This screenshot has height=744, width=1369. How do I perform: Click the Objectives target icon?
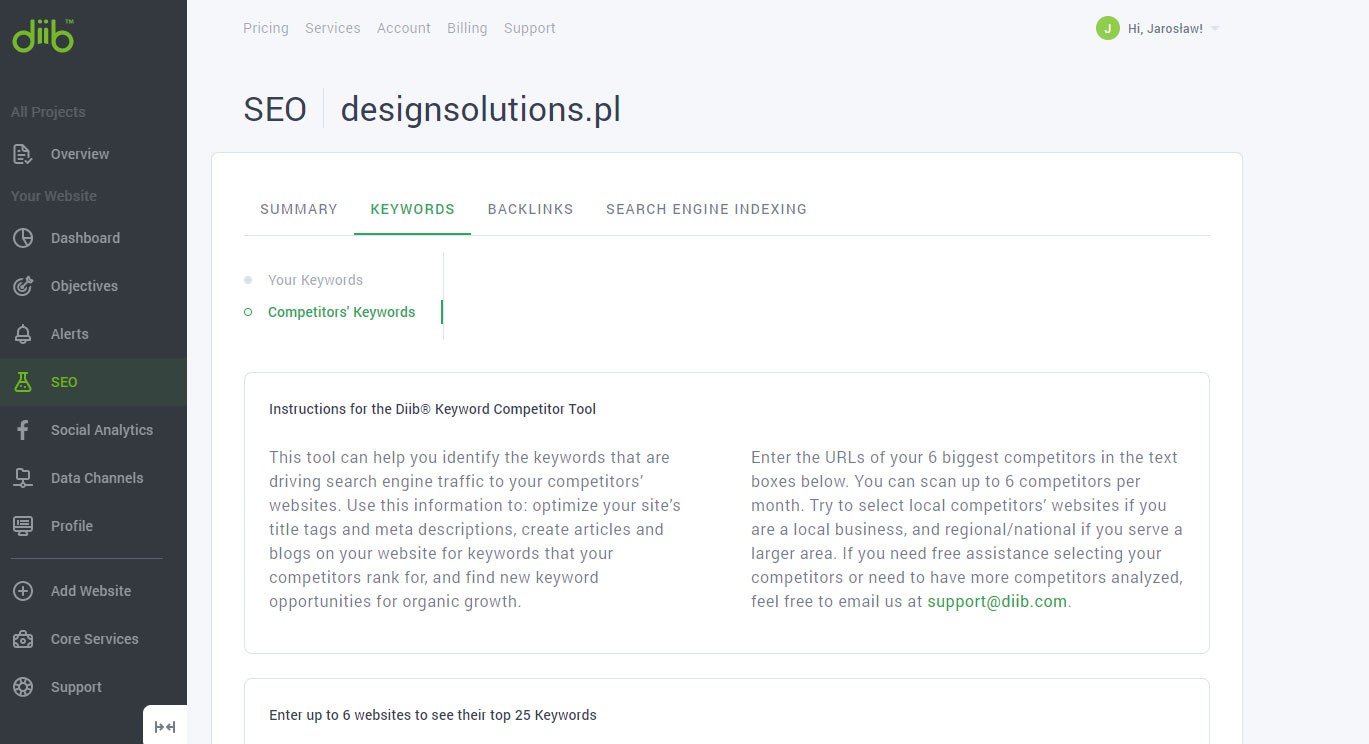click(23, 286)
